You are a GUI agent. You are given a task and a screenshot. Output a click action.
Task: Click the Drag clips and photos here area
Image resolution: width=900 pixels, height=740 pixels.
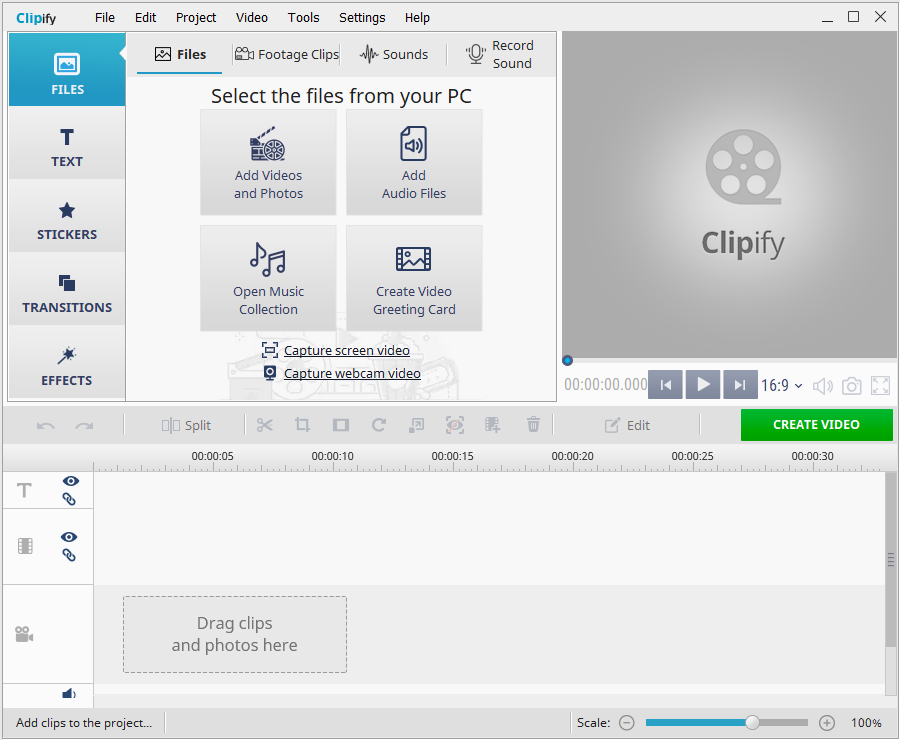pyautogui.click(x=235, y=634)
